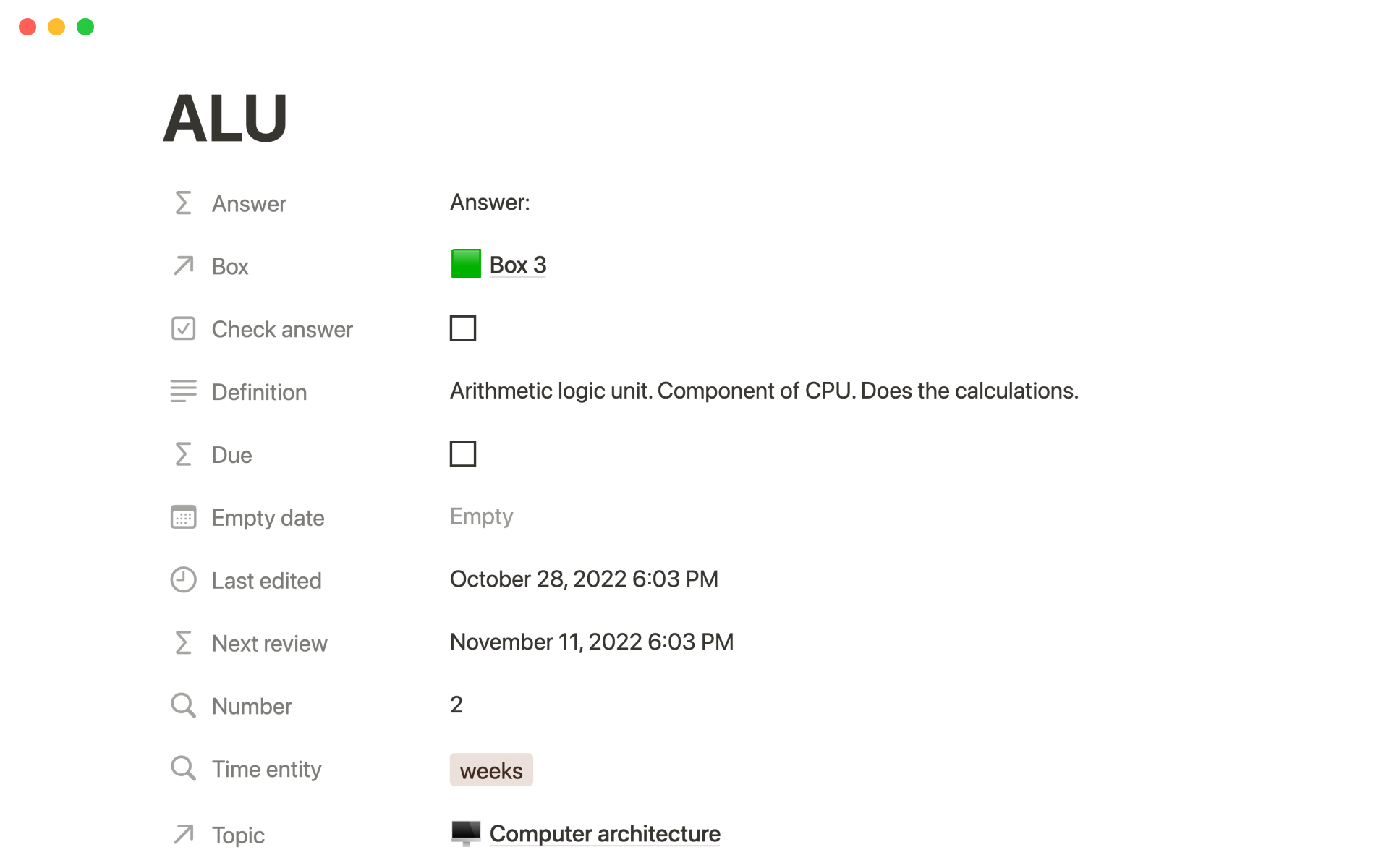
Task: Click the Definition text to edit it
Action: [763, 391]
